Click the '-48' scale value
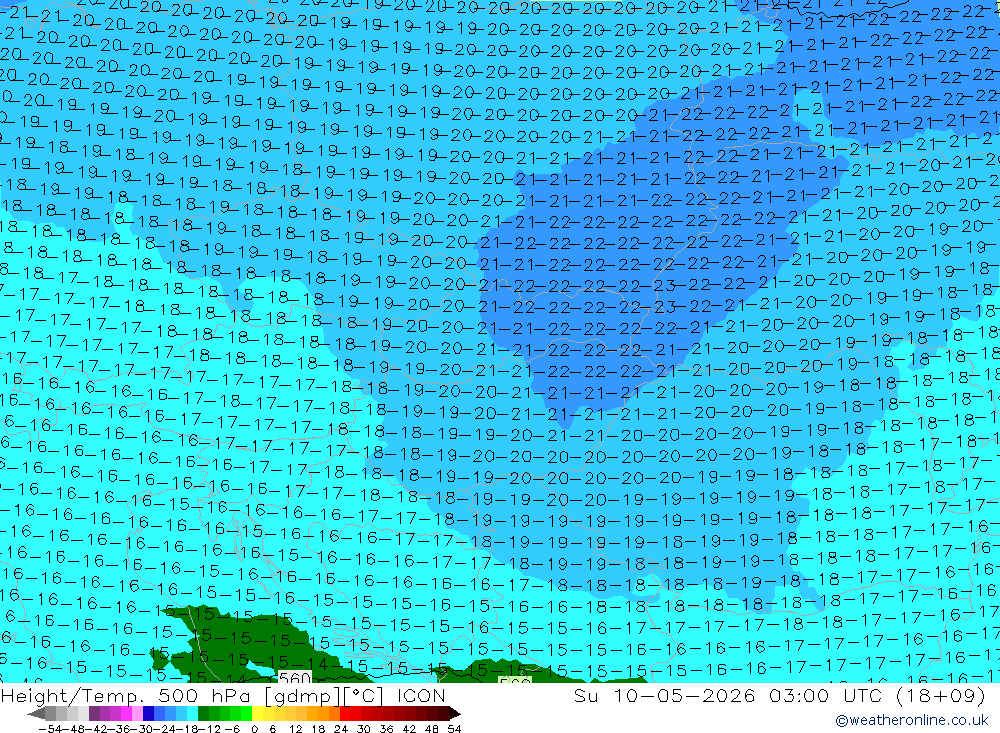1000x733 pixels. pyautogui.click(x=74, y=729)
